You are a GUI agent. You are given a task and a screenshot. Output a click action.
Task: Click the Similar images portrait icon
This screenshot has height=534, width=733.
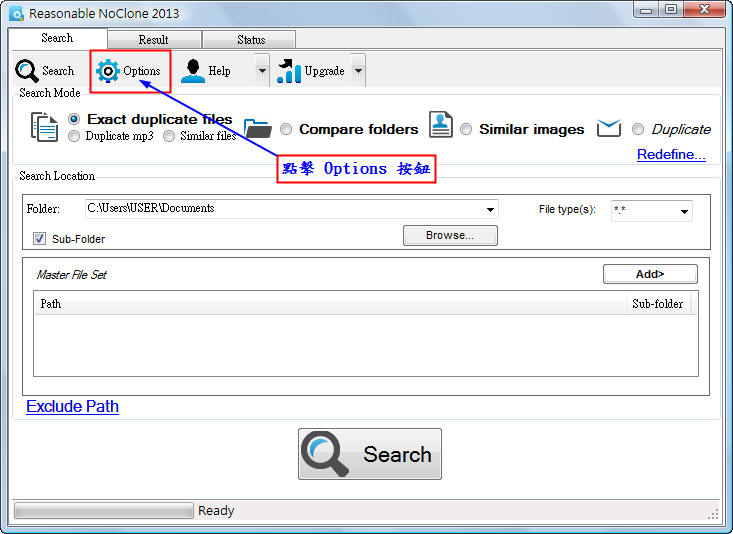click(x=441, y=125)
